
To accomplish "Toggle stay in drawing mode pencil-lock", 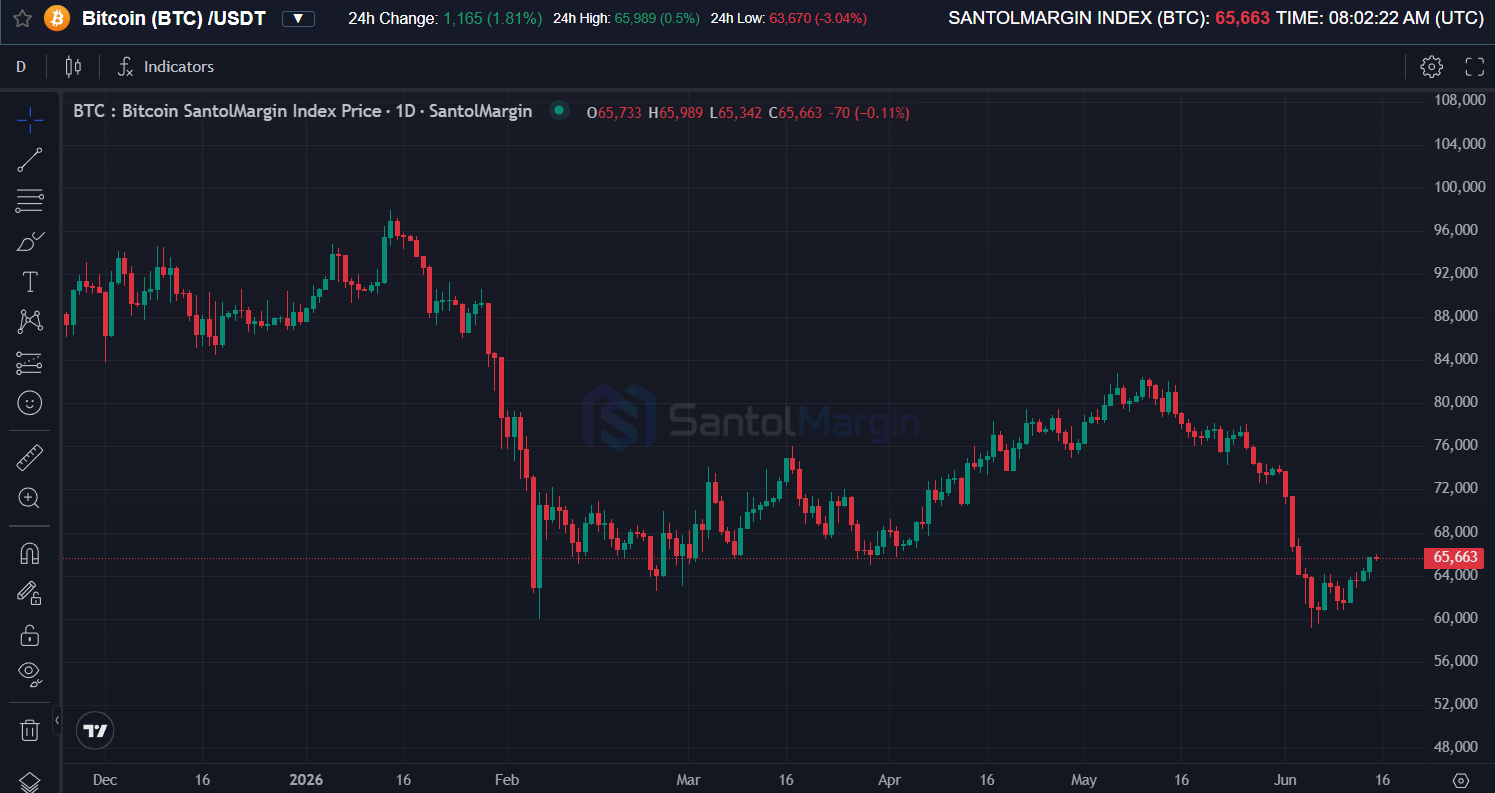I will point(30,593).
